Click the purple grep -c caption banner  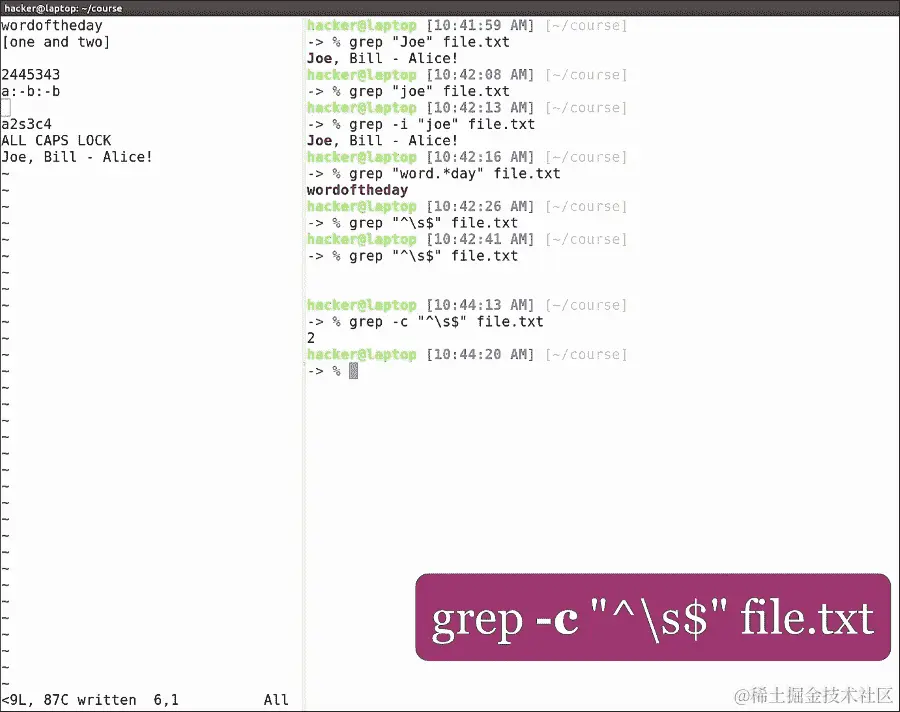coord(653,617)
